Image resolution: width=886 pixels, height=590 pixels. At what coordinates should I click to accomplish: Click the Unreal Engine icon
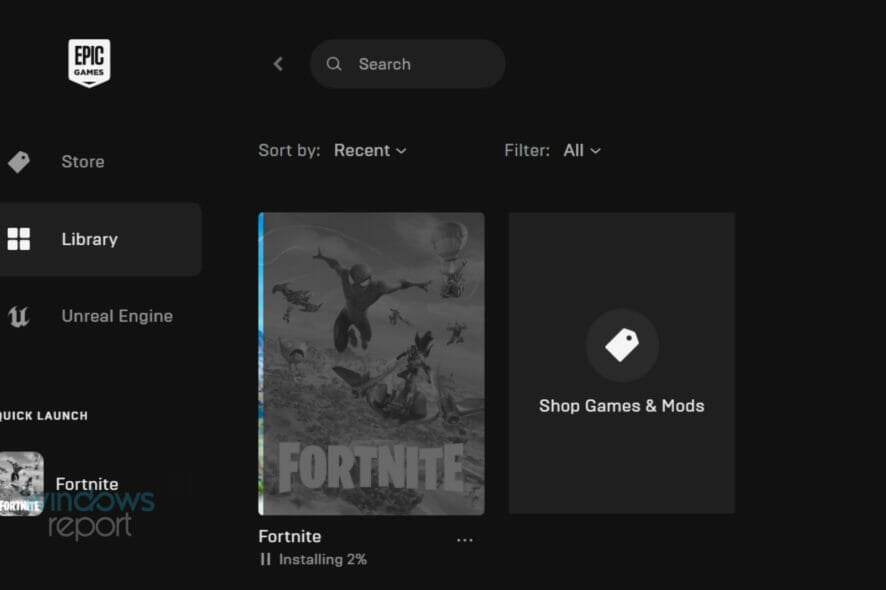(x=20, y=315)
